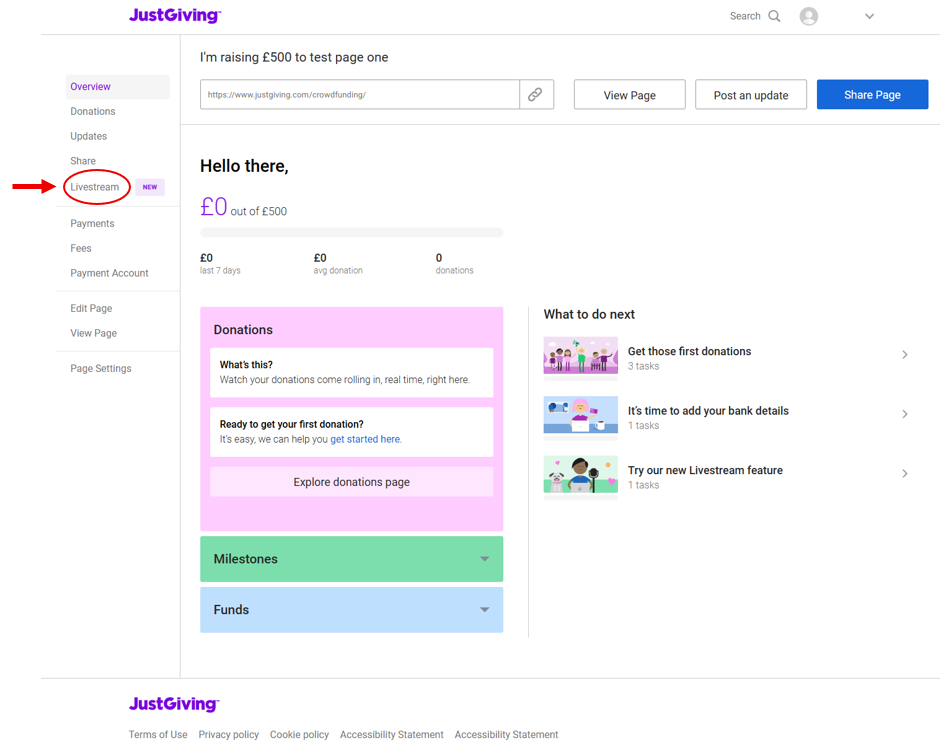This screenshot has height=753, width=940.
Task: Click the bank details illustration thumbnail
Action: click(x=580, y=416)
